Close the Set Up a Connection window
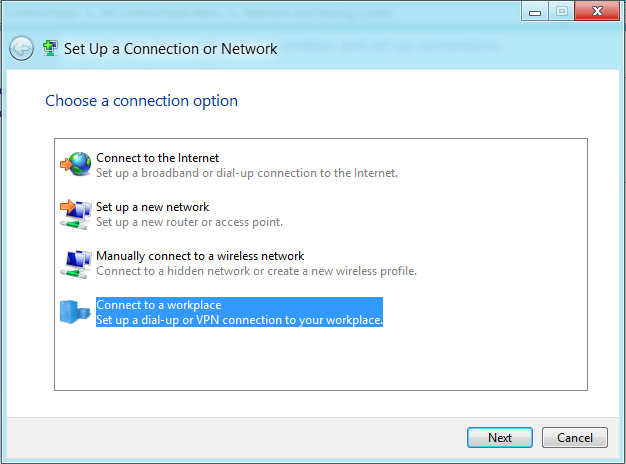The width and height of the screenshot is (626, 464). 597,11
